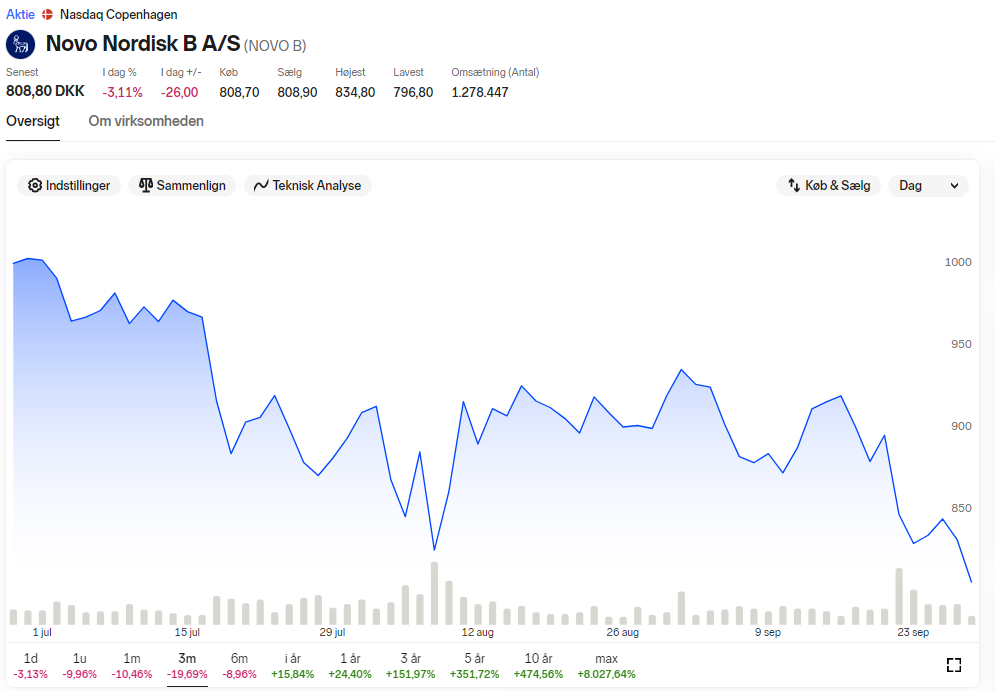Click the line-chart icon on Teknisk Analyse
The height and width of the screenshot is (691, 995).
point(261,185)
